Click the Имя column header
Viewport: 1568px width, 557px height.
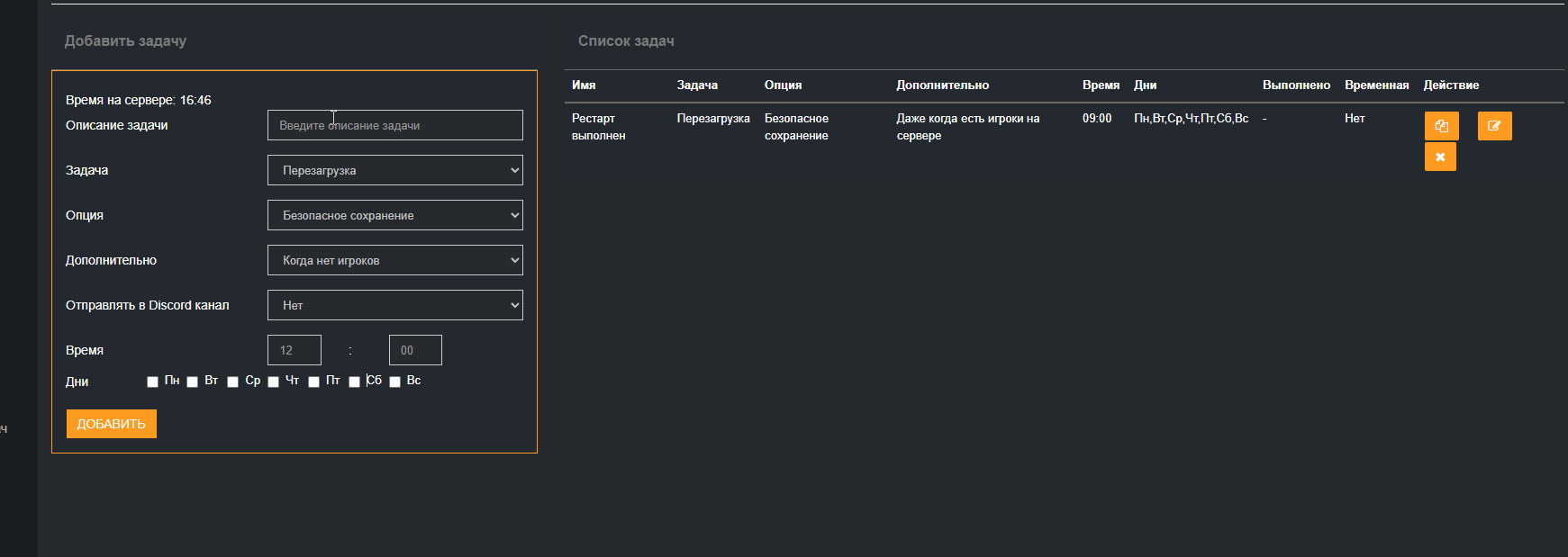pos(584,85)
